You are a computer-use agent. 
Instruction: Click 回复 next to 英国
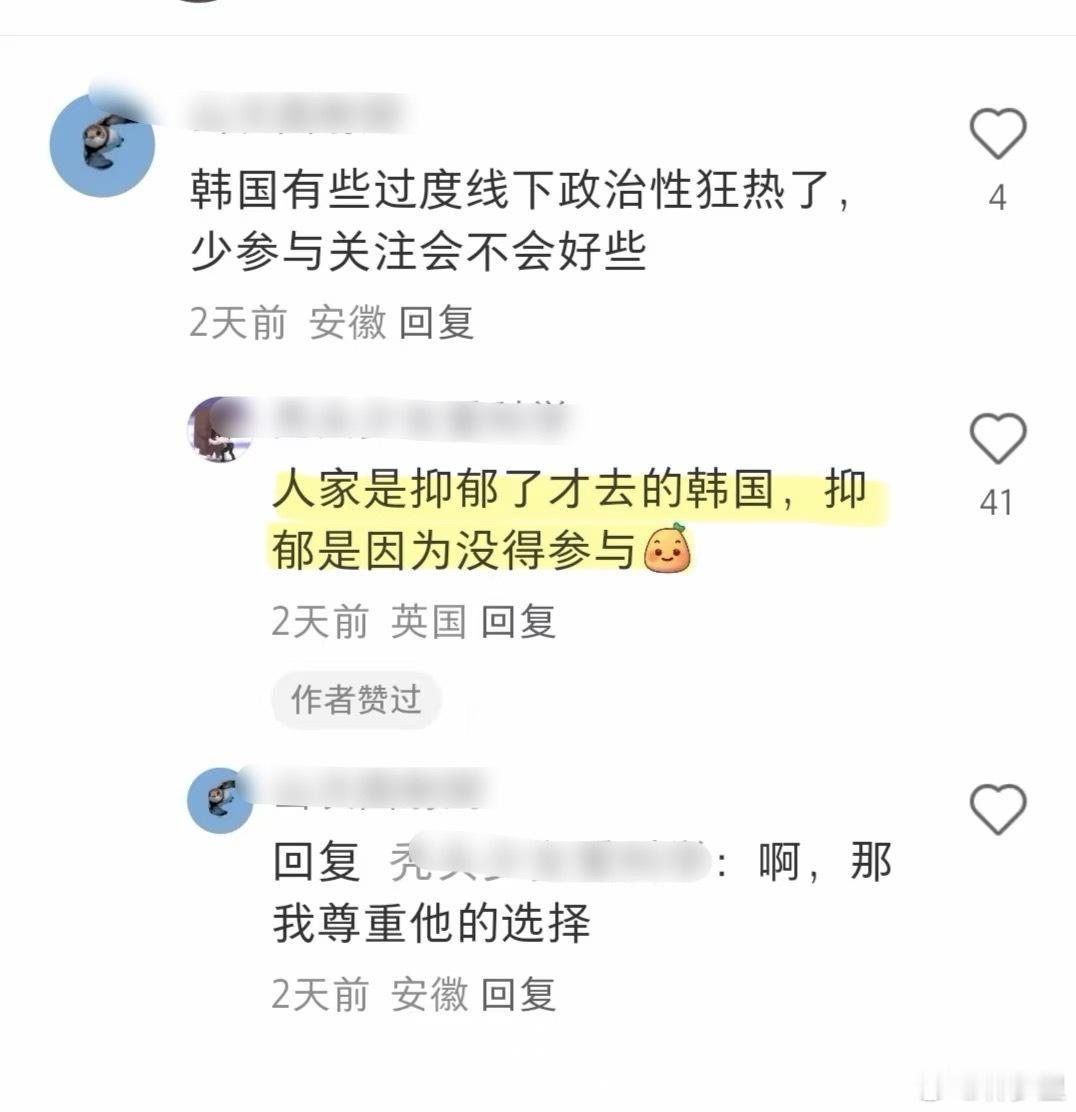coord(518,621)
